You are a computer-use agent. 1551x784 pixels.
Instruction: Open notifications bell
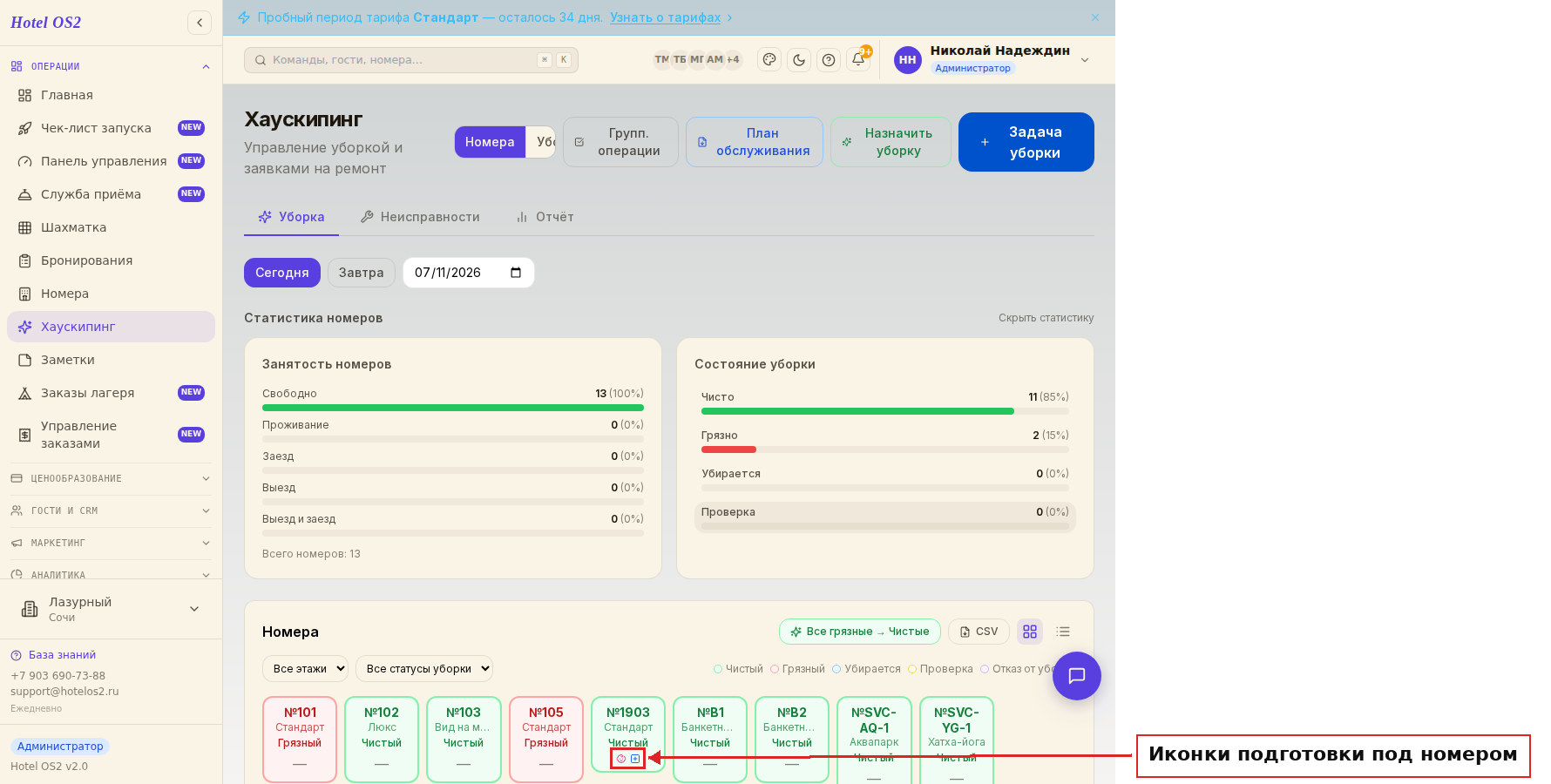click(858, 60)
